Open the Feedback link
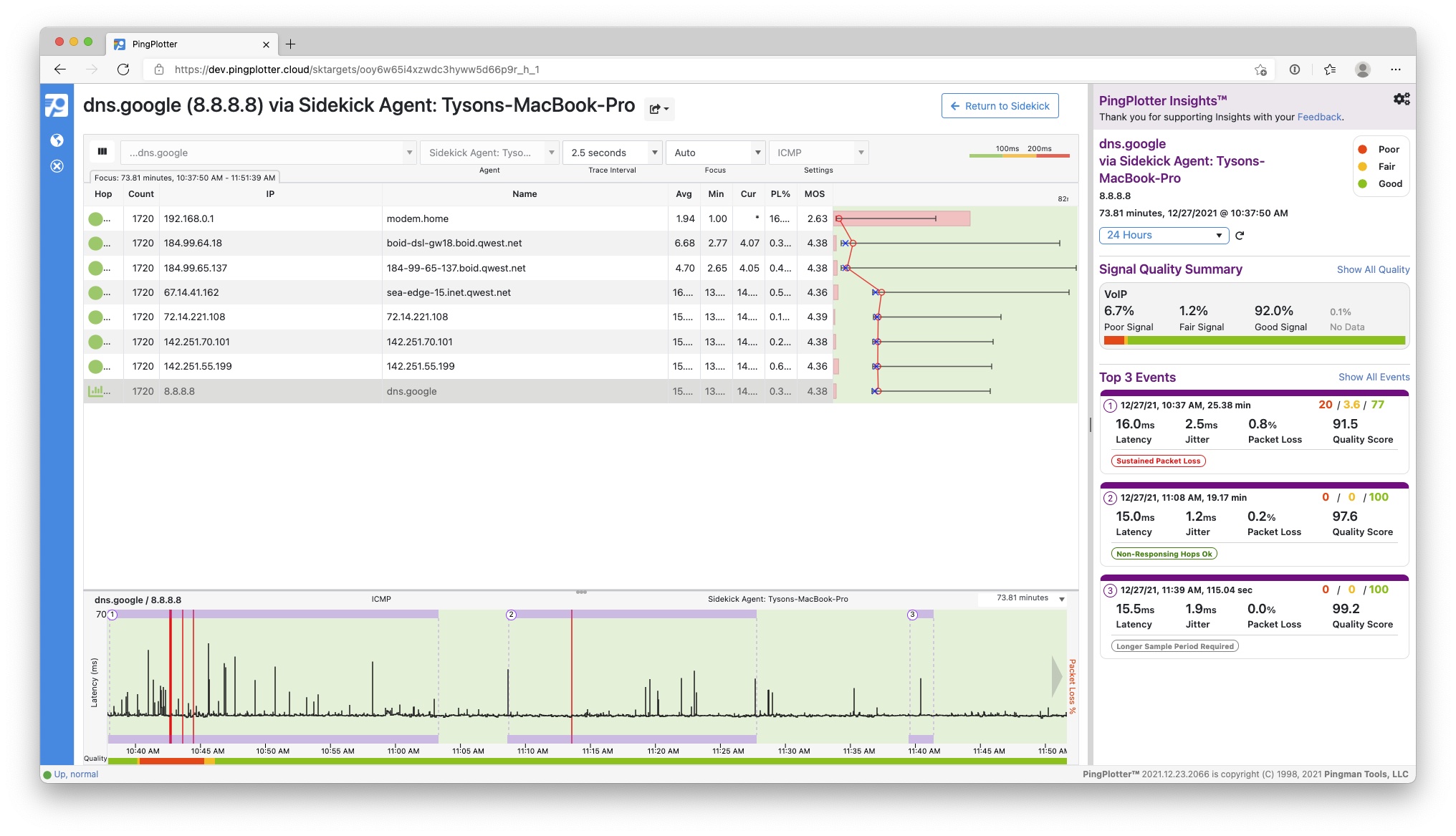The height and width of the screenshot is (836, 1456). click(1319, 117)
